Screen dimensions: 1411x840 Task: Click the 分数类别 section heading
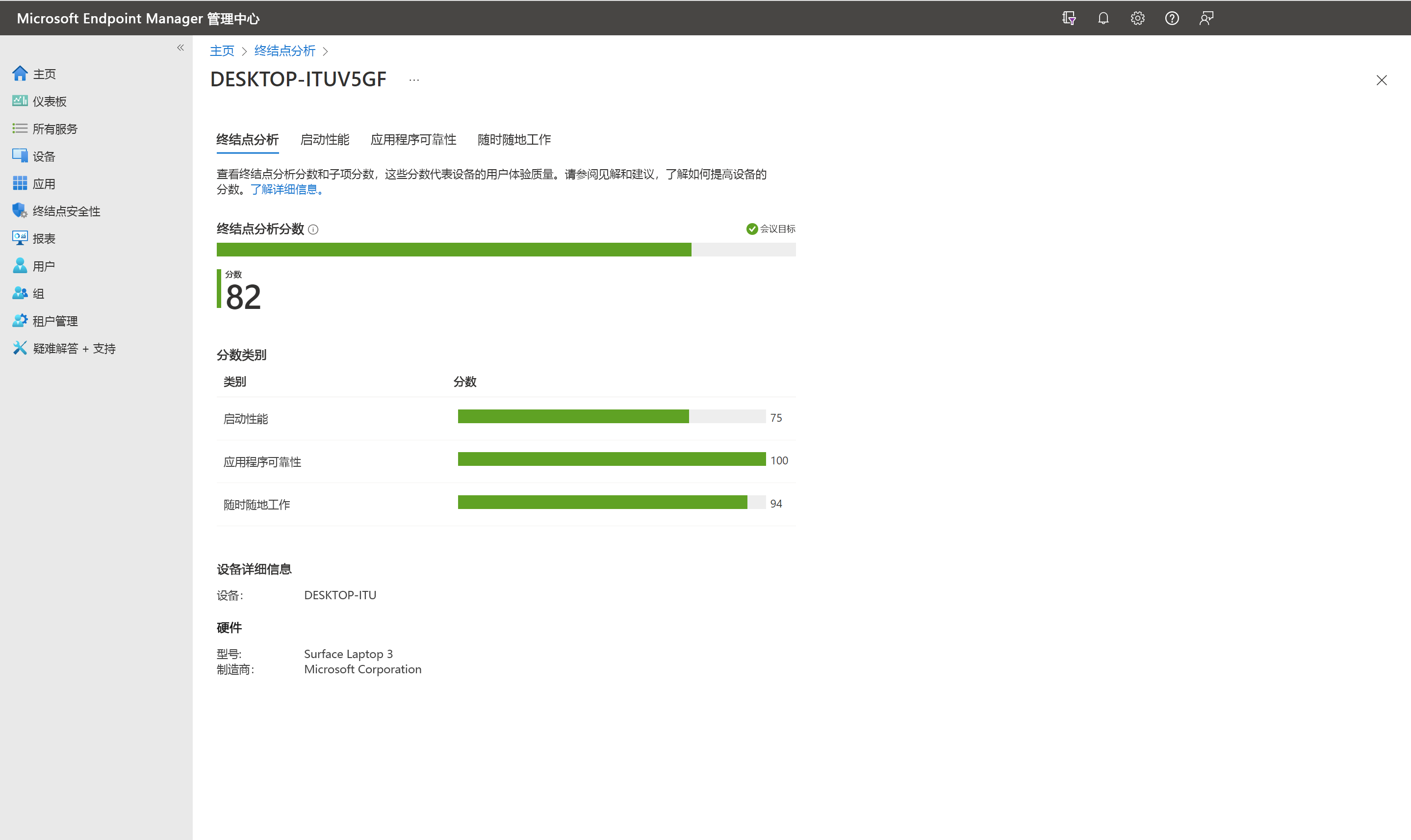click(x=242, y=355)
